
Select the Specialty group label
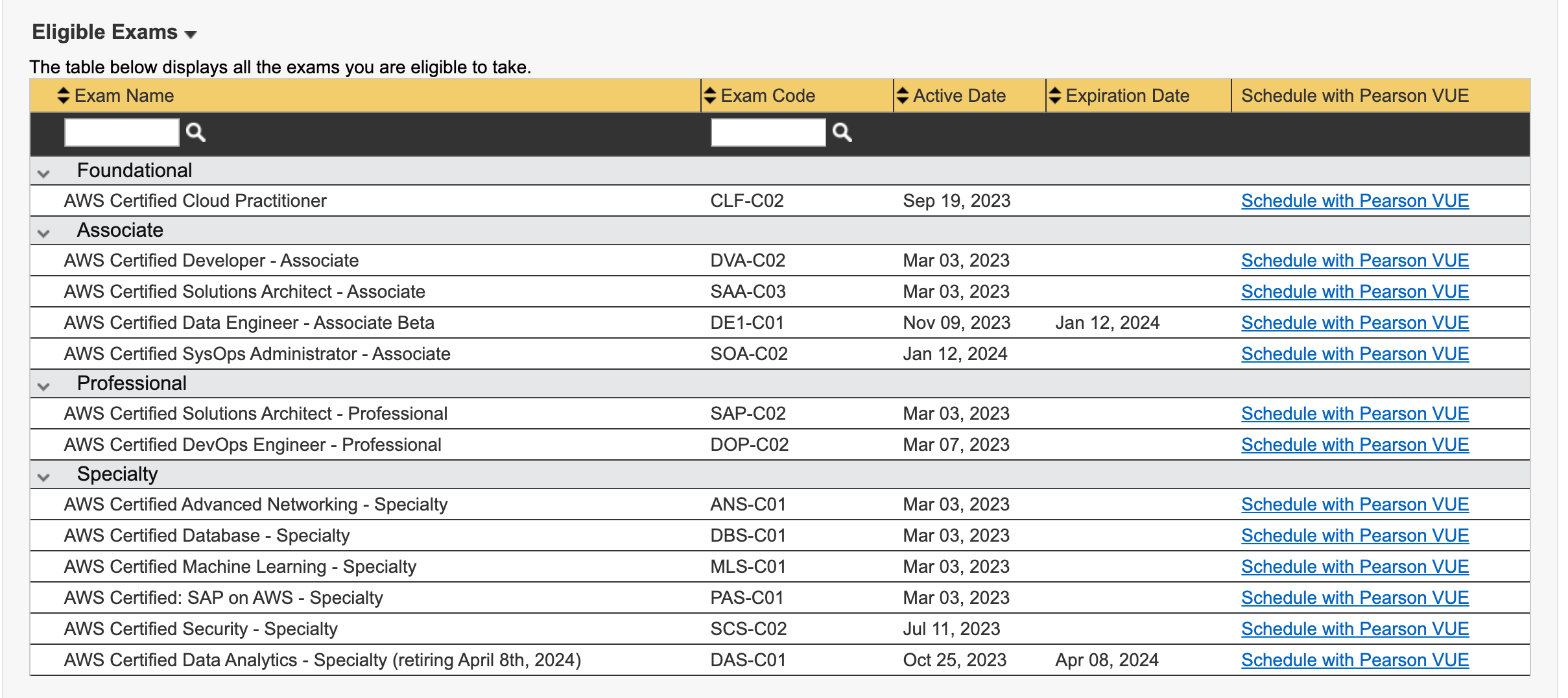[x=117, y=474]
